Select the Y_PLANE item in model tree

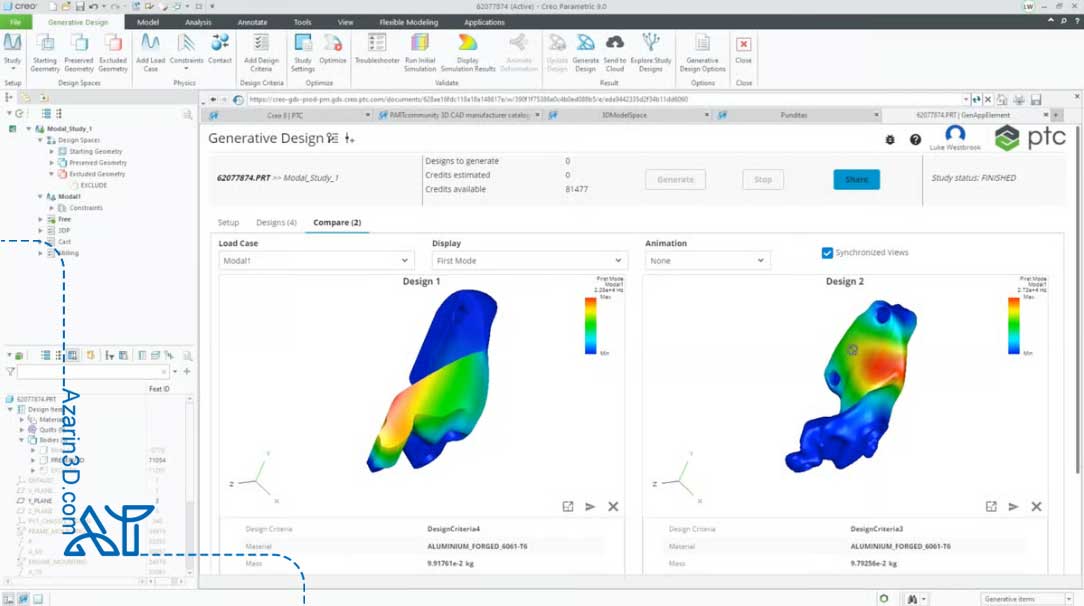[x=41, y=501]
